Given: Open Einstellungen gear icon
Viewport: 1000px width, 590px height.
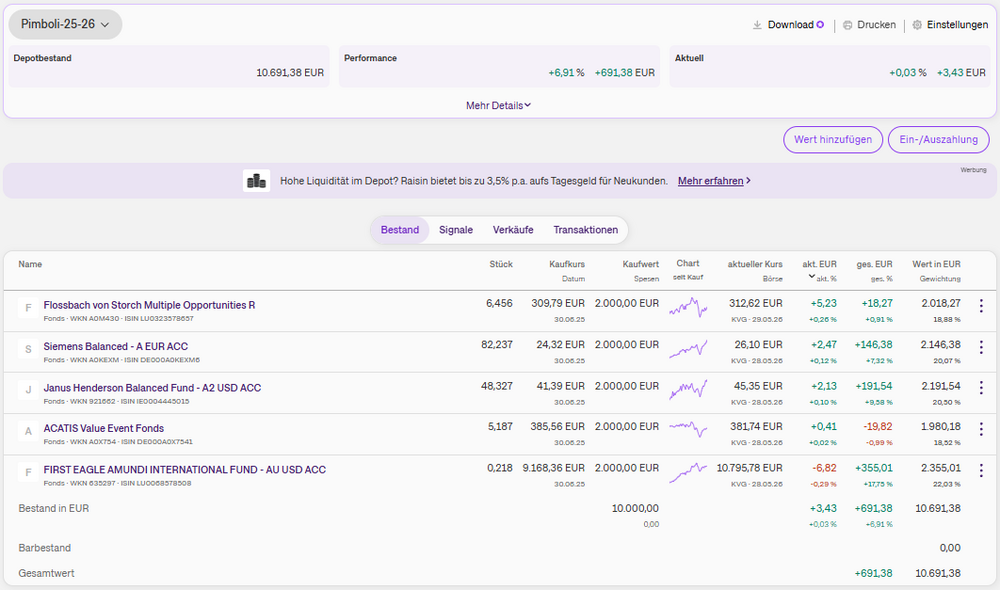Looking at the screenshot, I should (917, 25).
